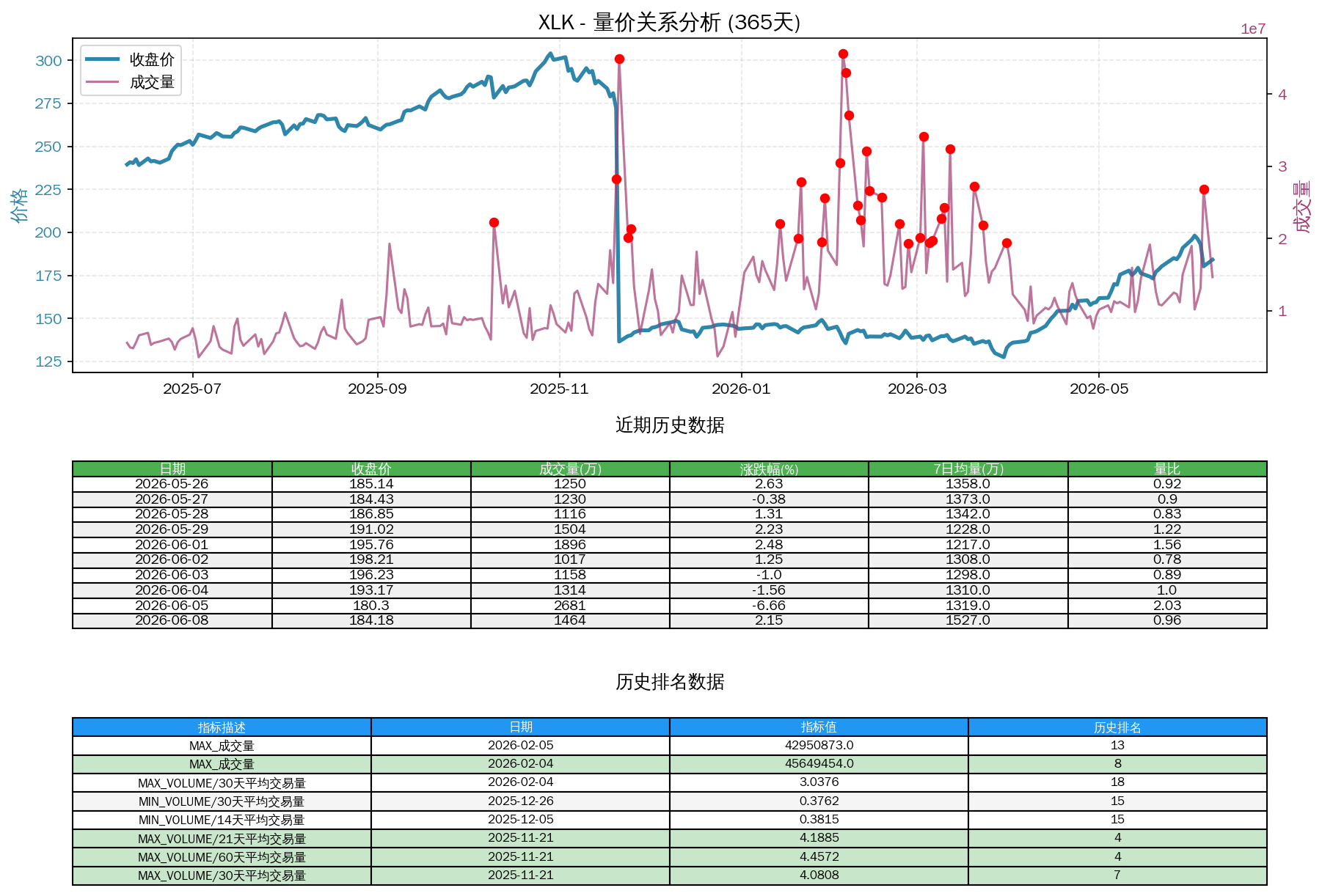The width and height of the screenshot is (1322, 896).
Task: Select the 2025-12-26 date cell
Action: pyautogui.click(x=520, y=801)
